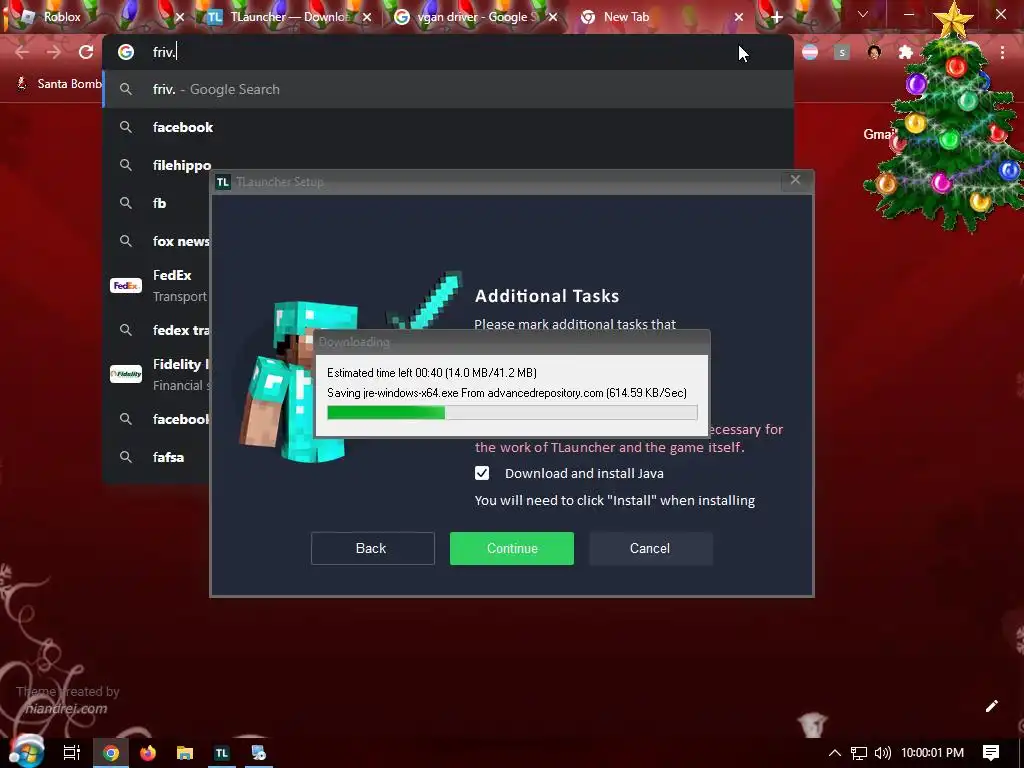This screenshot has height=768, width=1024.
Task: Open the FedEx site suggestion
Action: point(158,285)
